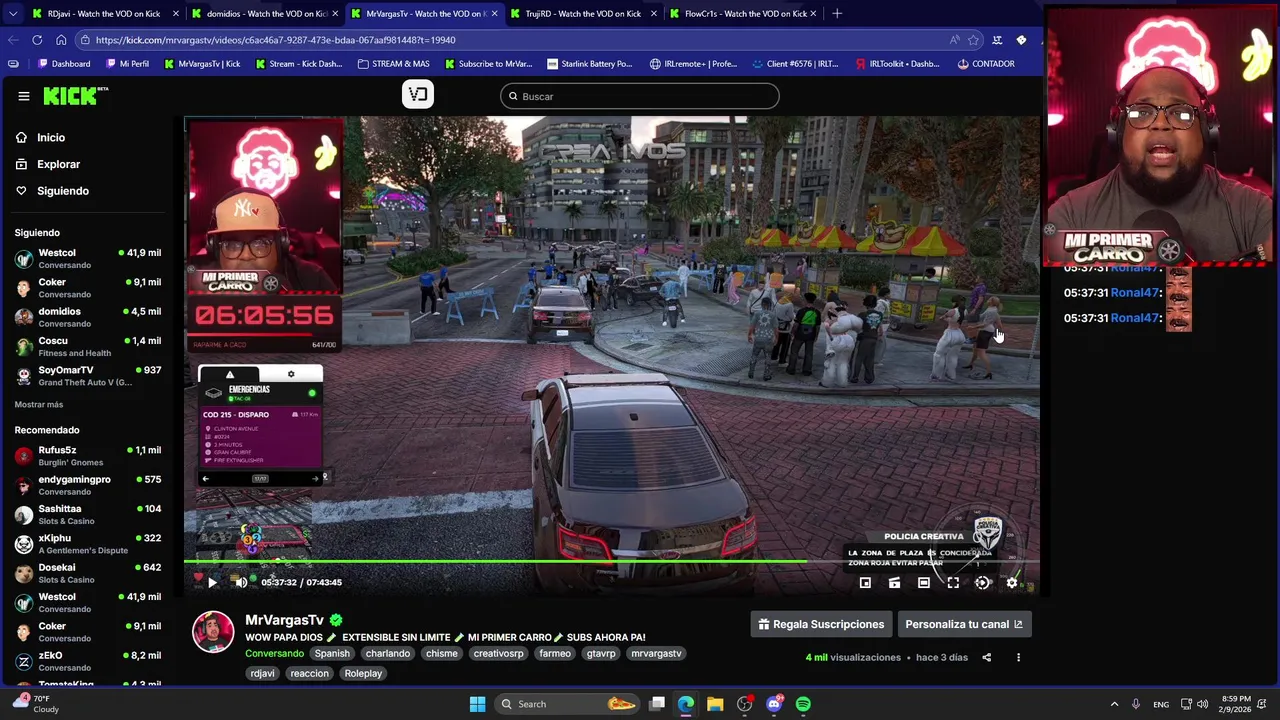Open Coscu channel in sidebar
The image size is (1280, 720).
tap(88, 346)
